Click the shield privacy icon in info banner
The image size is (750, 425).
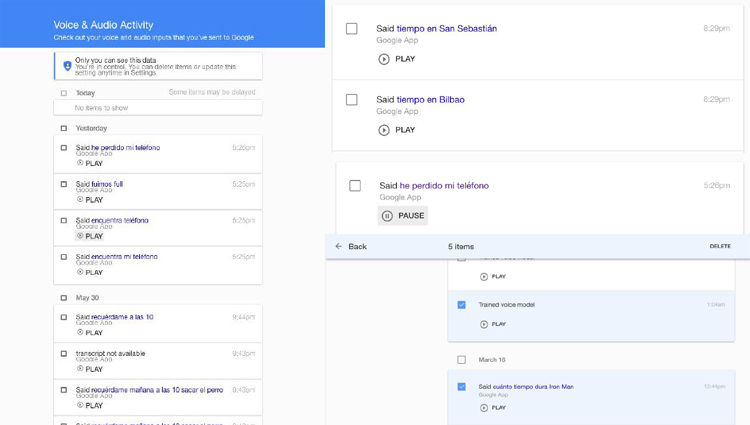point(67,66)
